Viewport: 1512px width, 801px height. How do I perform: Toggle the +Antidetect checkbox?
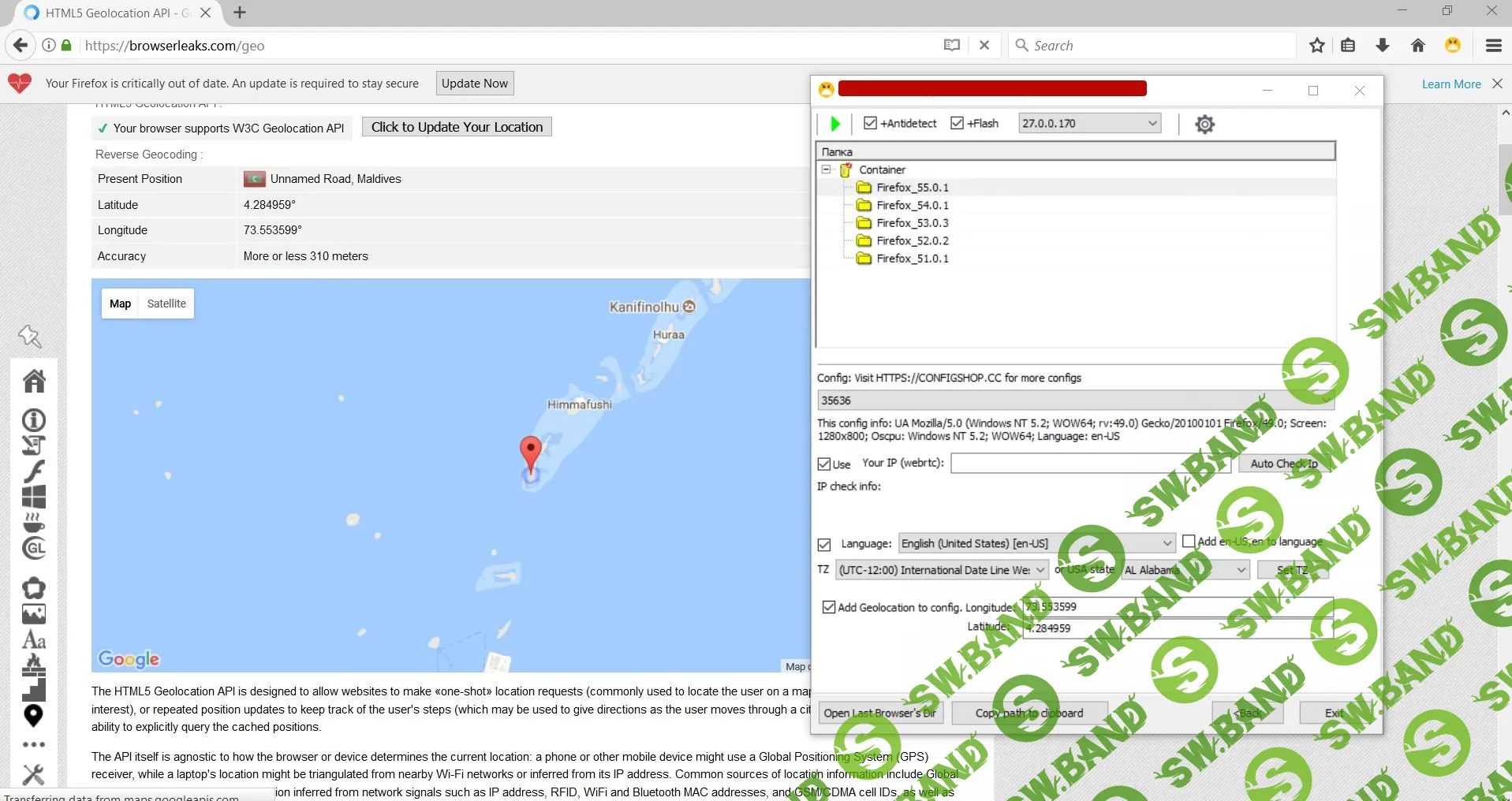click(871, 123)
